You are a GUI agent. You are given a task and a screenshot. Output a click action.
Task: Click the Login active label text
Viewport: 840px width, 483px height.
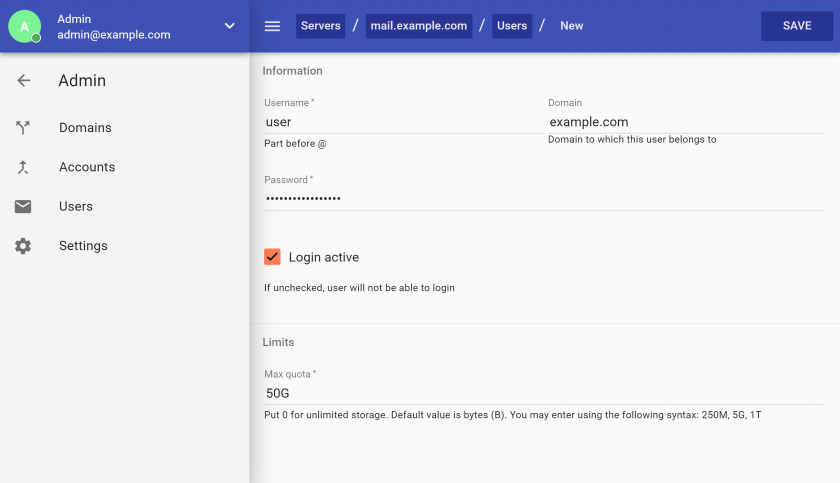click(324, 258)
